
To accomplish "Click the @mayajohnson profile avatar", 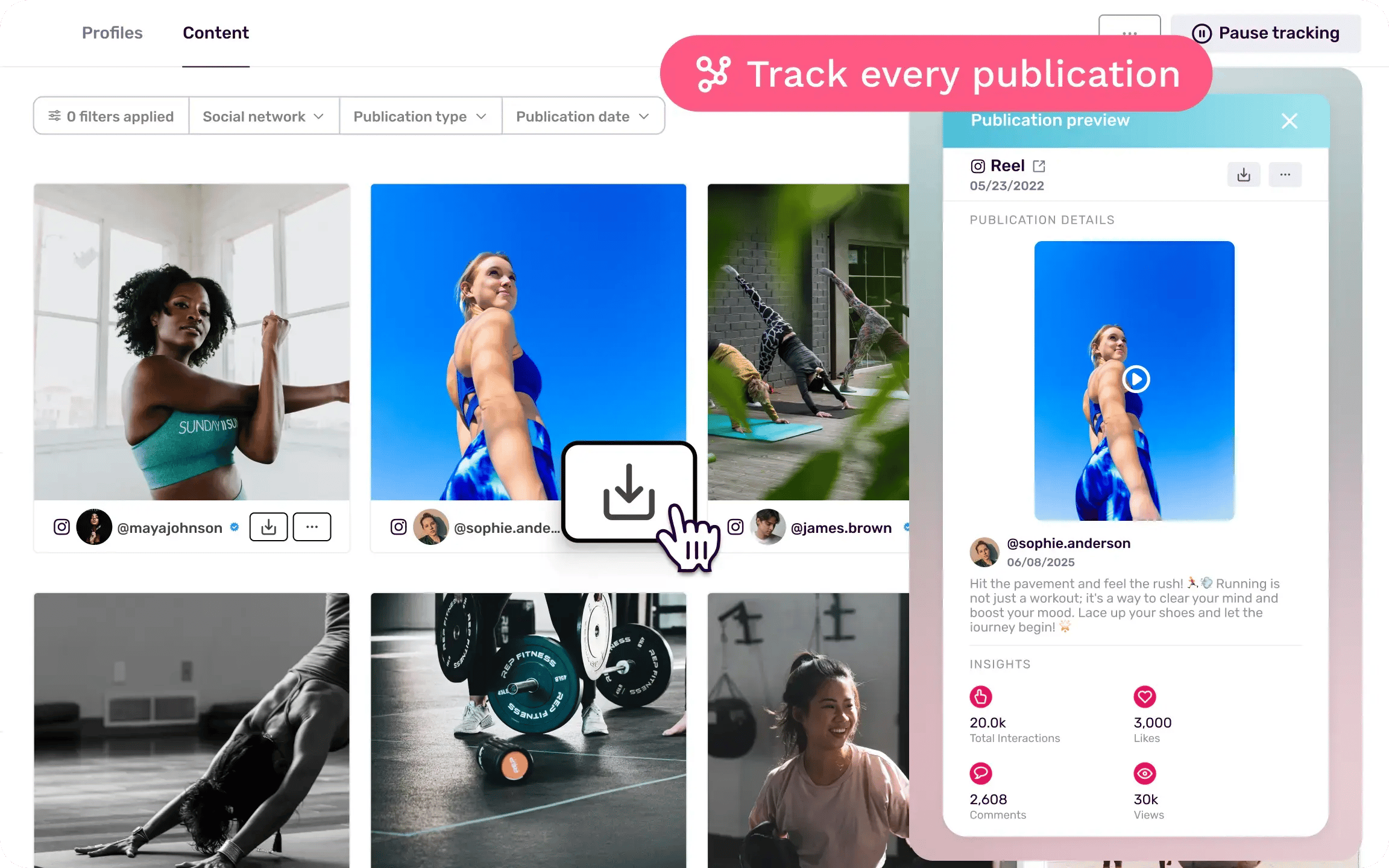I will coord(94,527).
